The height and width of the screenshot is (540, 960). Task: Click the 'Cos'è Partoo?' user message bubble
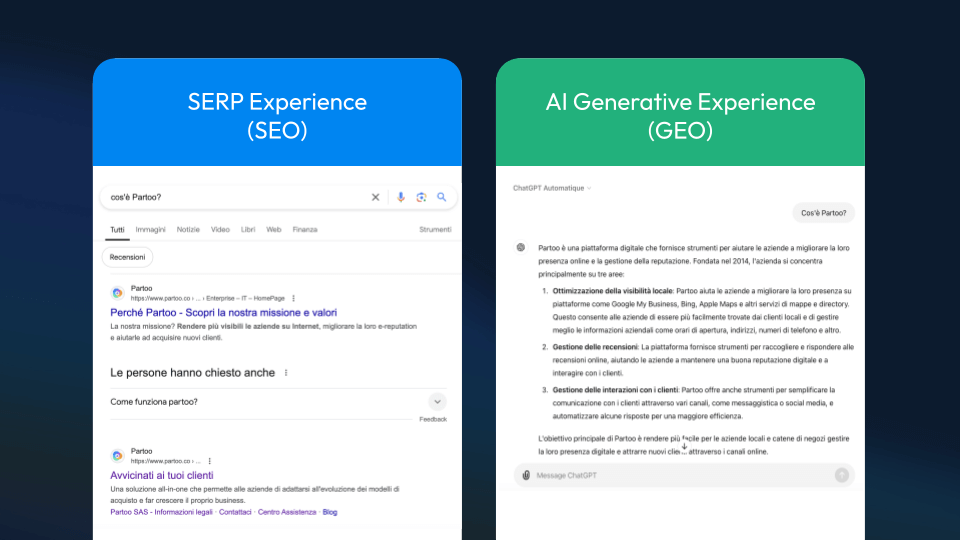(823, 213)
